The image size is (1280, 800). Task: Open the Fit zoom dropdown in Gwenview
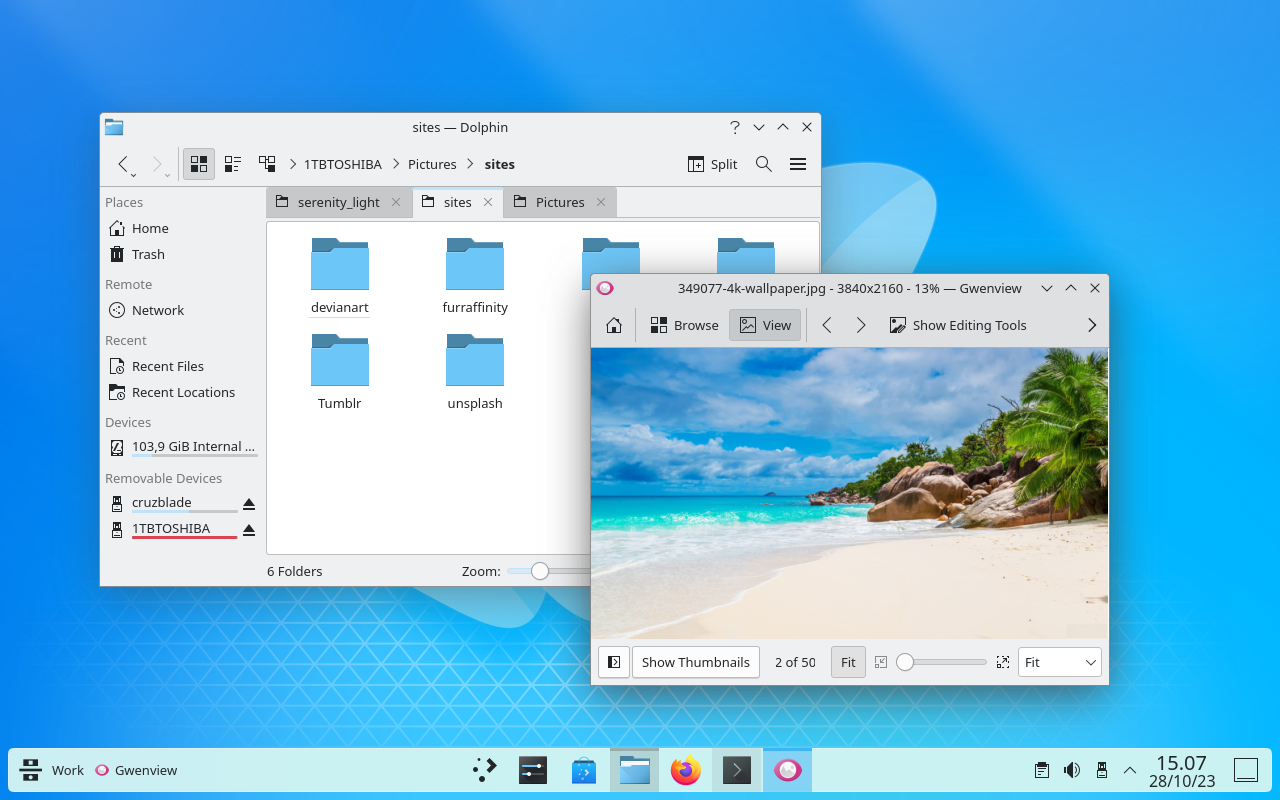(x=1059, y=662)
